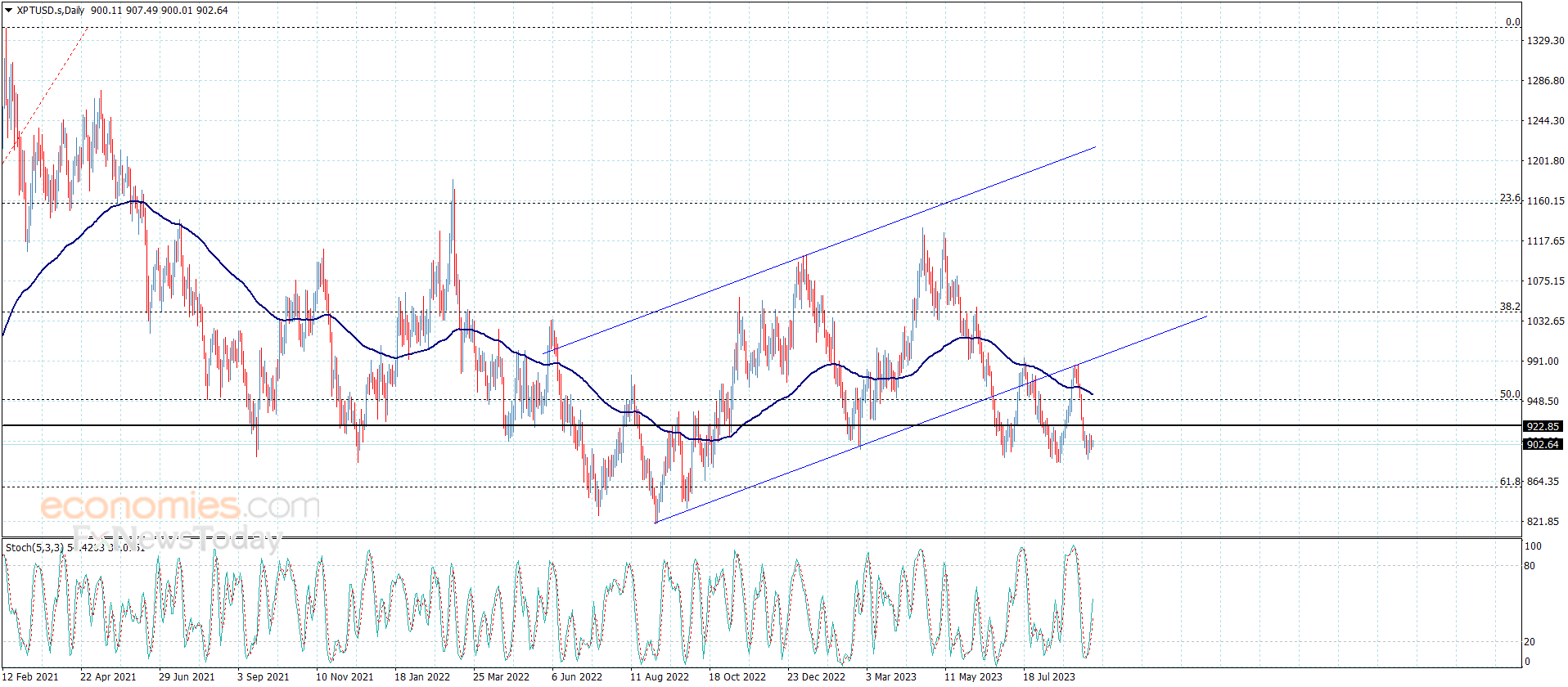
Task: Click the 922.85 horizontal line price tag
Action: pos(1543,427)
